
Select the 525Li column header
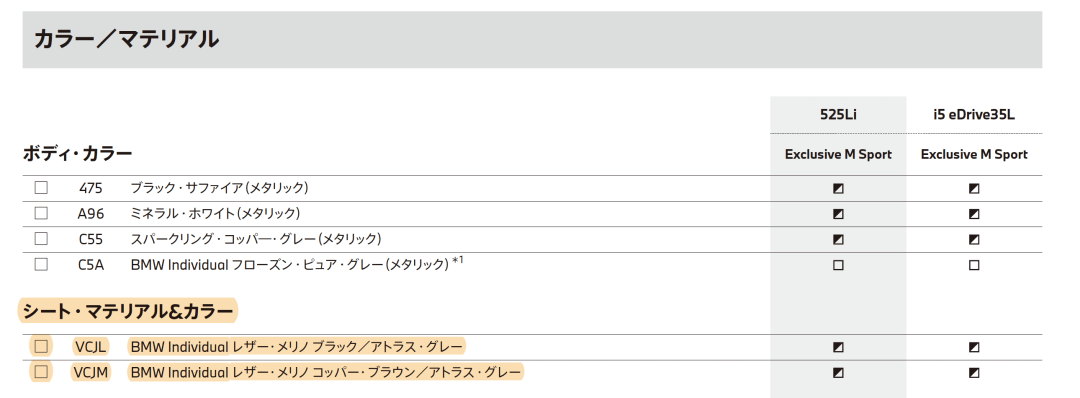[838, 114]
